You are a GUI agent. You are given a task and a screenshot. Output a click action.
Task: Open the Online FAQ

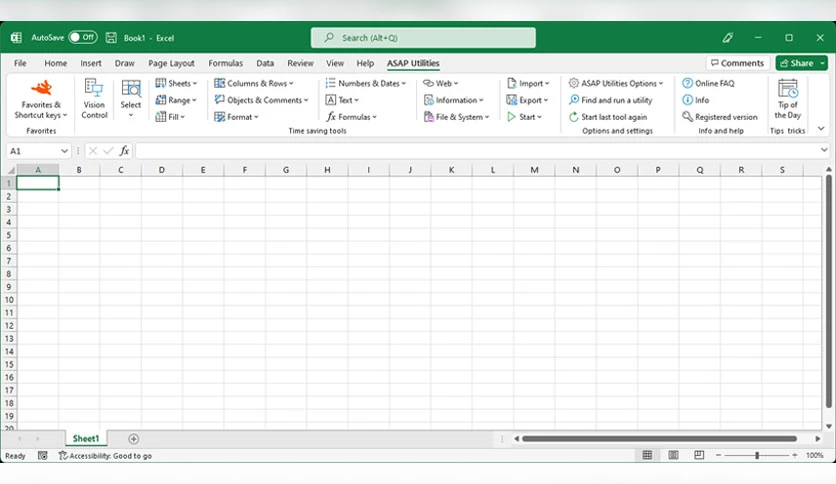[x=709, y=83]
